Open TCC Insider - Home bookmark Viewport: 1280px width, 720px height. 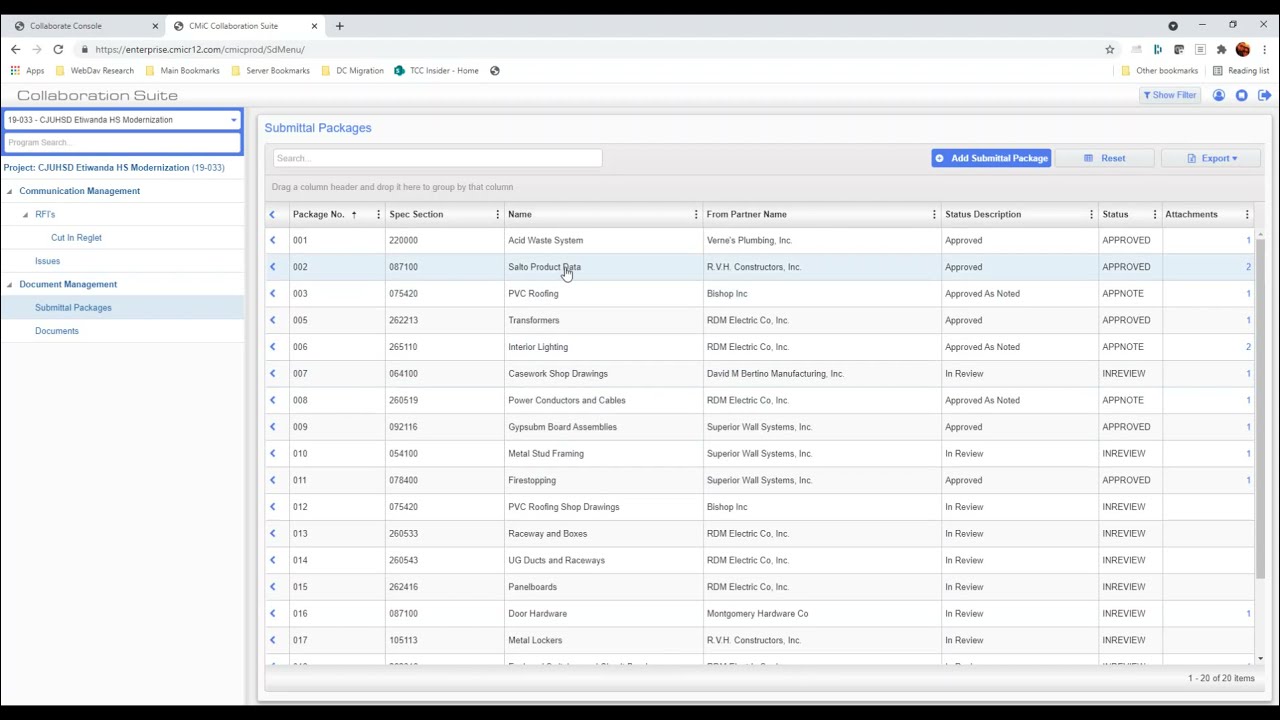tap(436, 71)
